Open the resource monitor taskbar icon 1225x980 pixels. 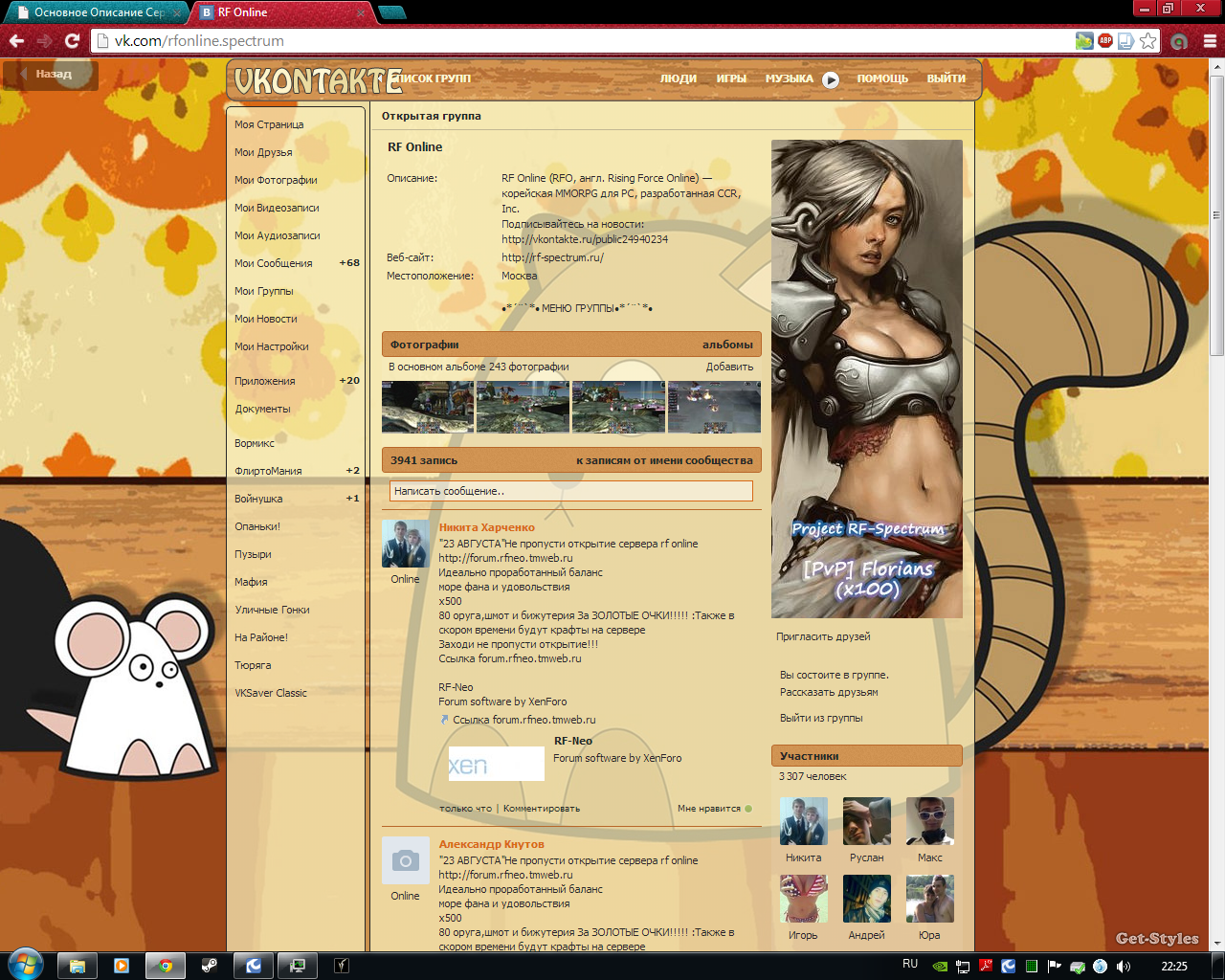[298, 966]
